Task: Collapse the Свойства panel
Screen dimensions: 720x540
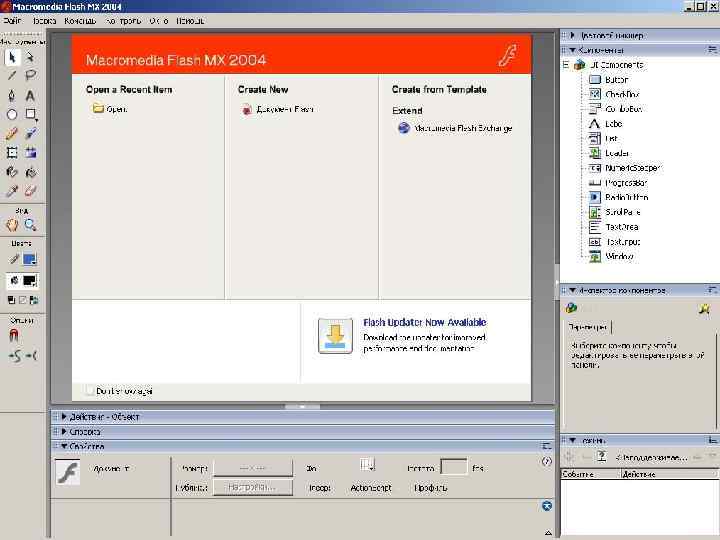Action: (64, 446)
